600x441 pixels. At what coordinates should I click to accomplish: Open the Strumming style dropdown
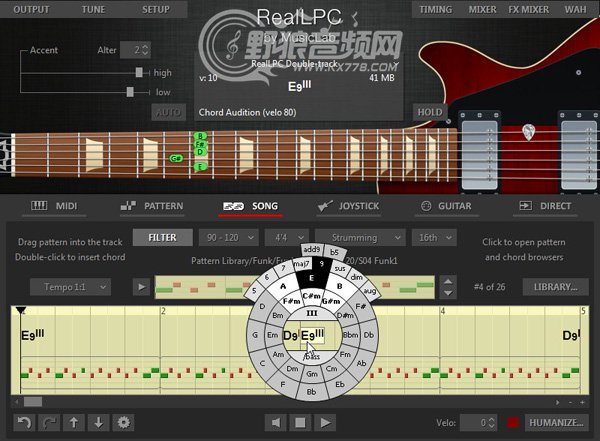click(x=360, y=238)
